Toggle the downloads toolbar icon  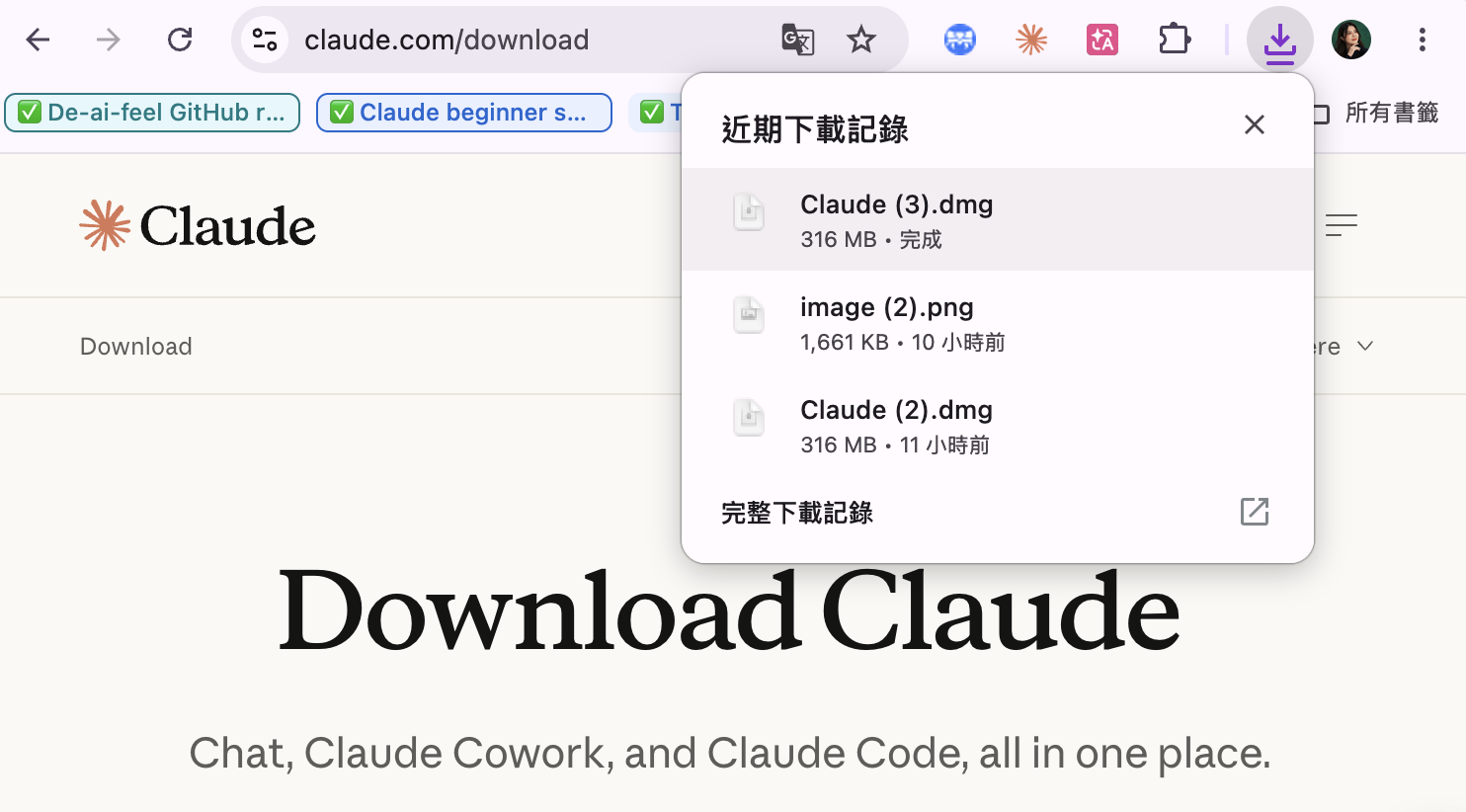pyautogui.click(x=1280, y=40)
